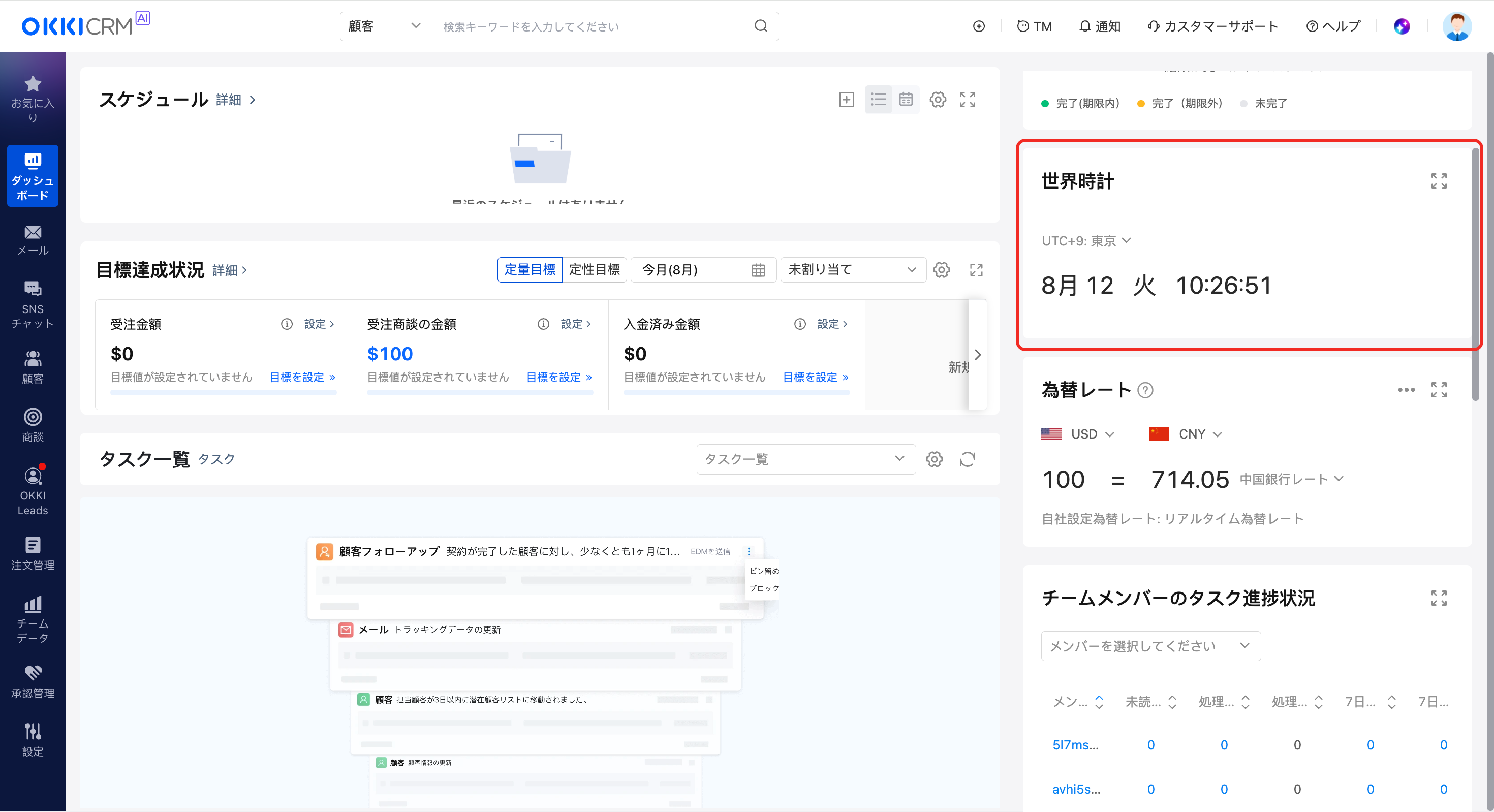Open TM from the header
This screenshot has width=1494, height=812.
coord(1035,26)
